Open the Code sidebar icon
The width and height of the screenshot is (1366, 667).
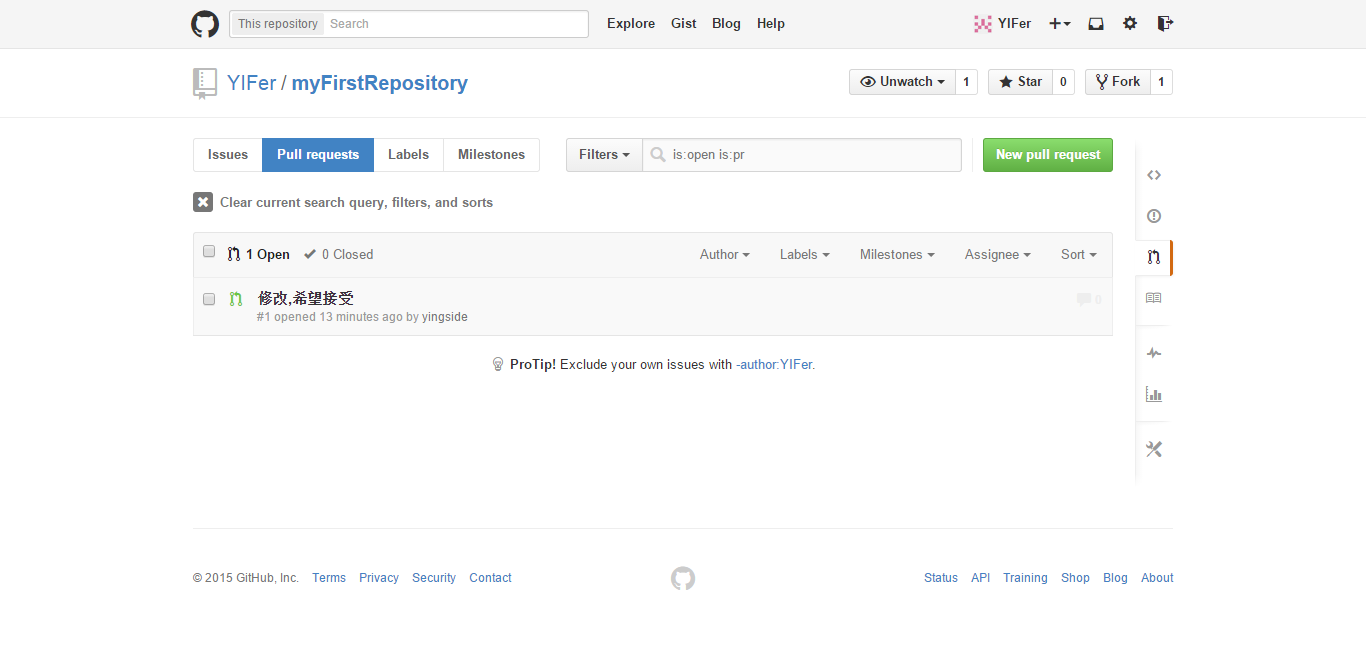1153,175
